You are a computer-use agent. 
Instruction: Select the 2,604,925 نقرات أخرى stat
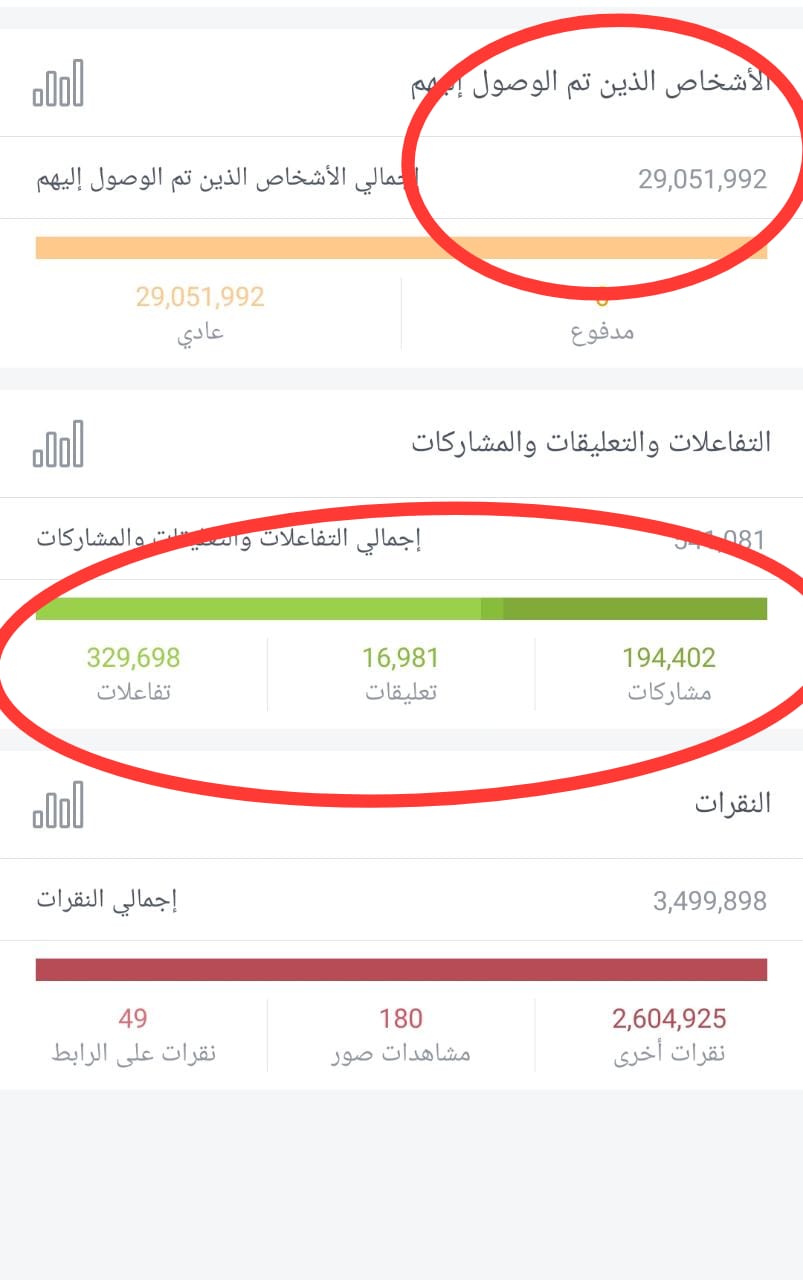[669, 1034]
